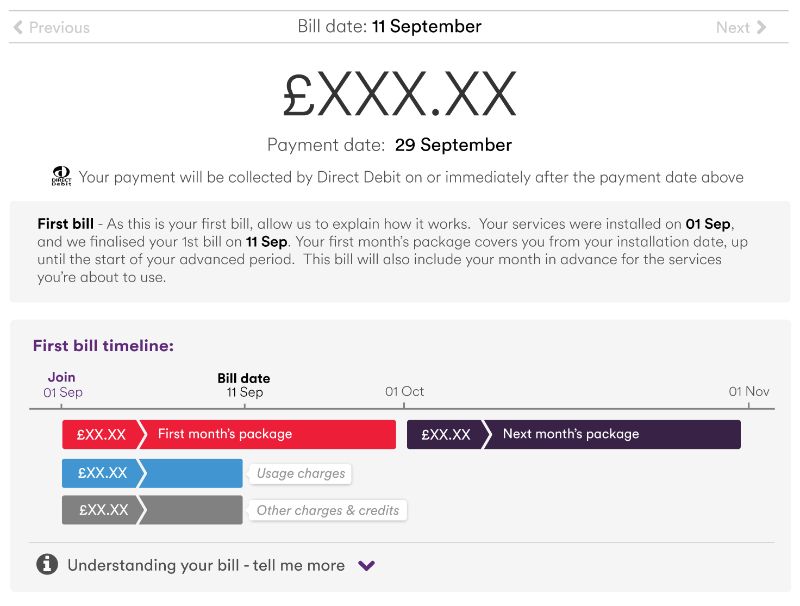
Task: Click the Direct Debit logo icon
Action: click(x=62, y=176)
